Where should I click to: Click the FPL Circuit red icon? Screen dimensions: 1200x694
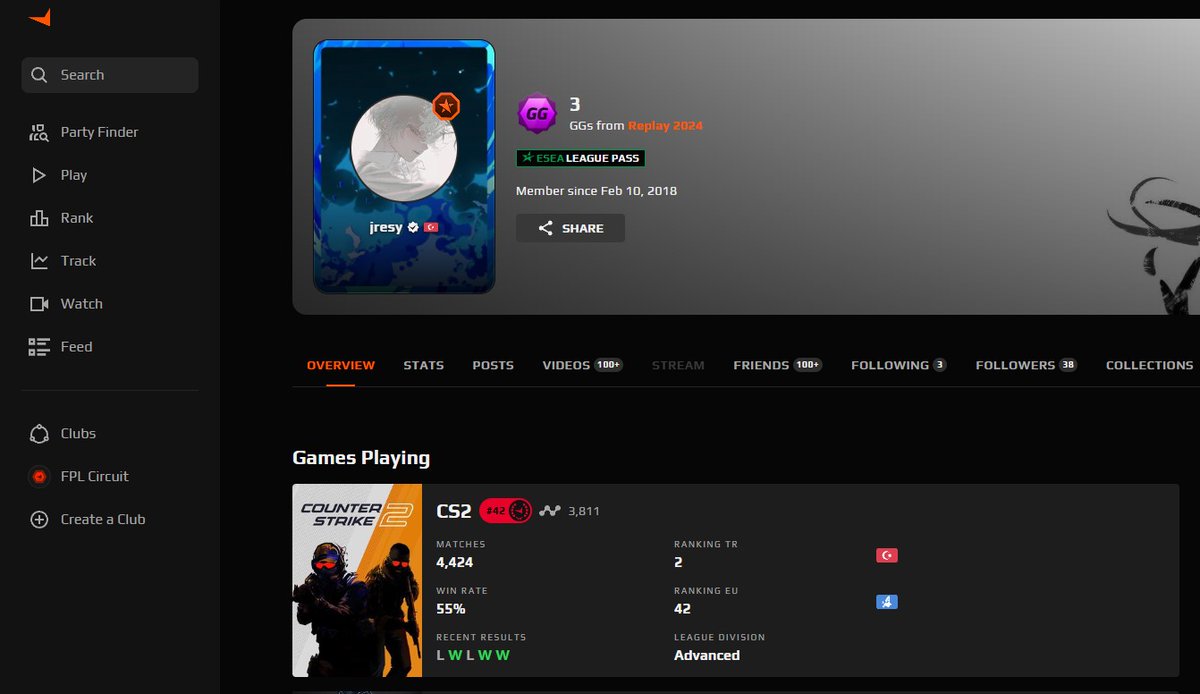pos(39,477)
